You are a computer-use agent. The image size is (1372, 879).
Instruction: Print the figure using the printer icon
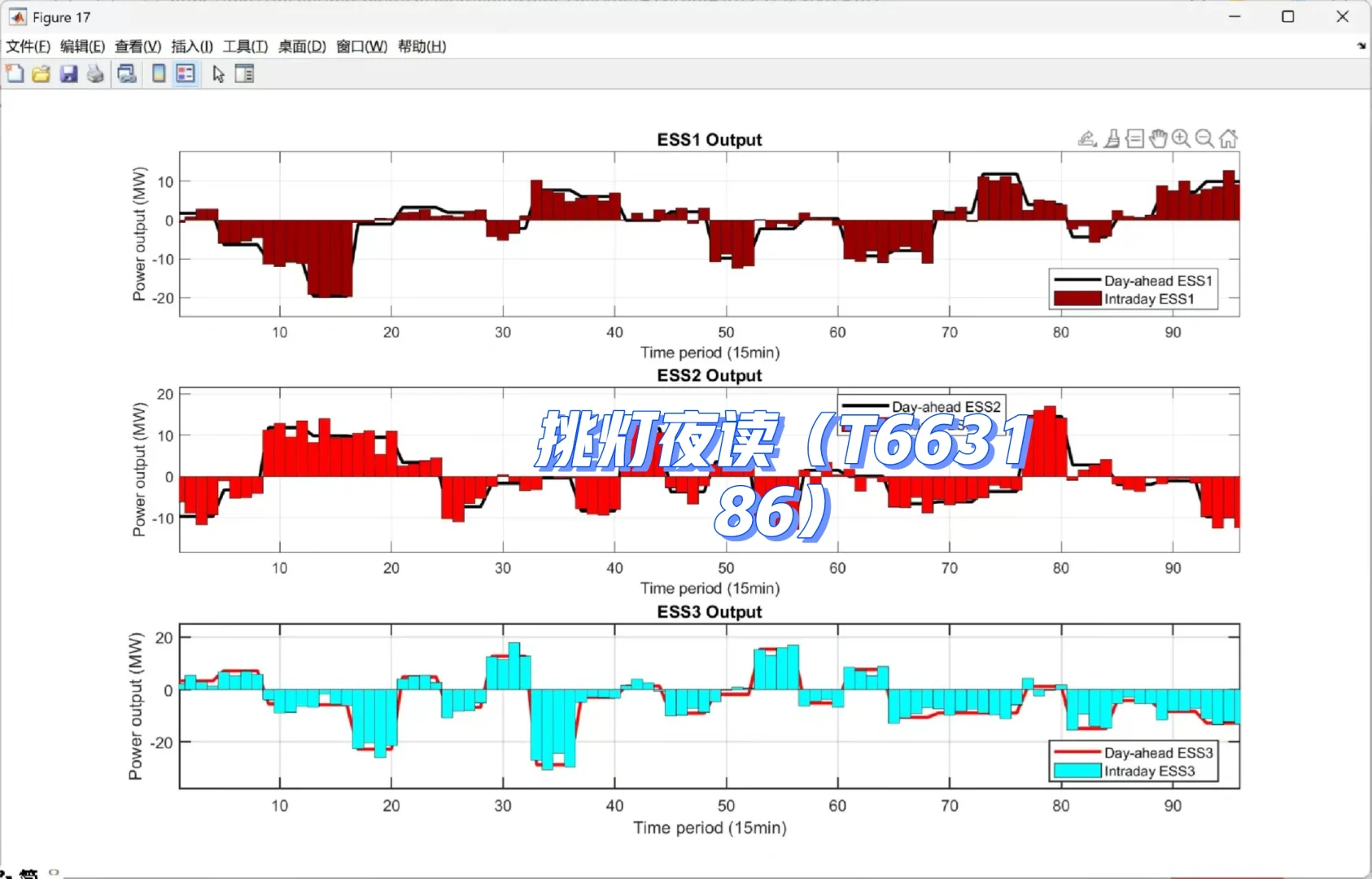[x=96, y=74]
